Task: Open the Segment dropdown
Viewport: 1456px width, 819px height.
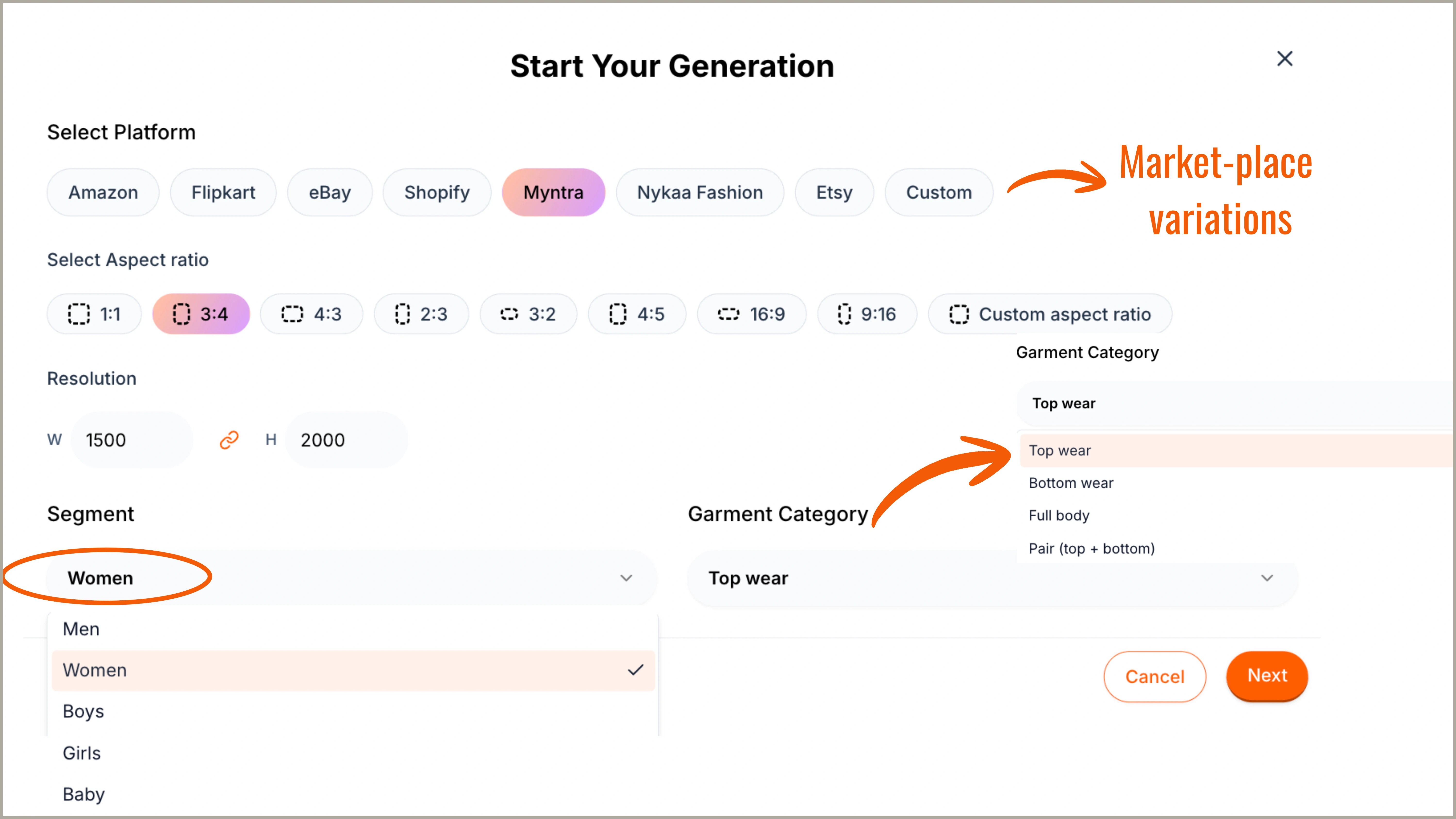Action: [350, 578]
